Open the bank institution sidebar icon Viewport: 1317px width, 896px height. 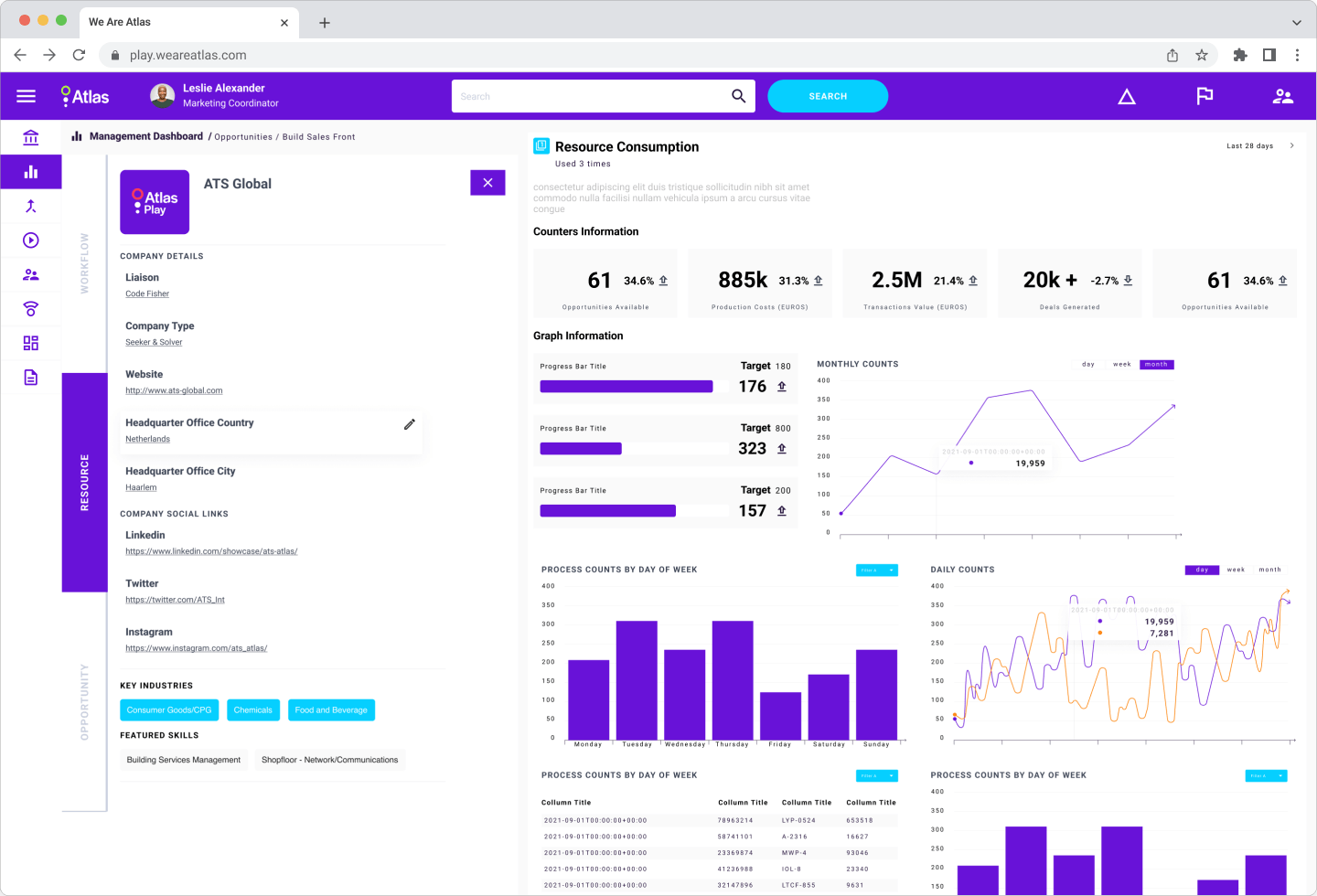[31, 137]
